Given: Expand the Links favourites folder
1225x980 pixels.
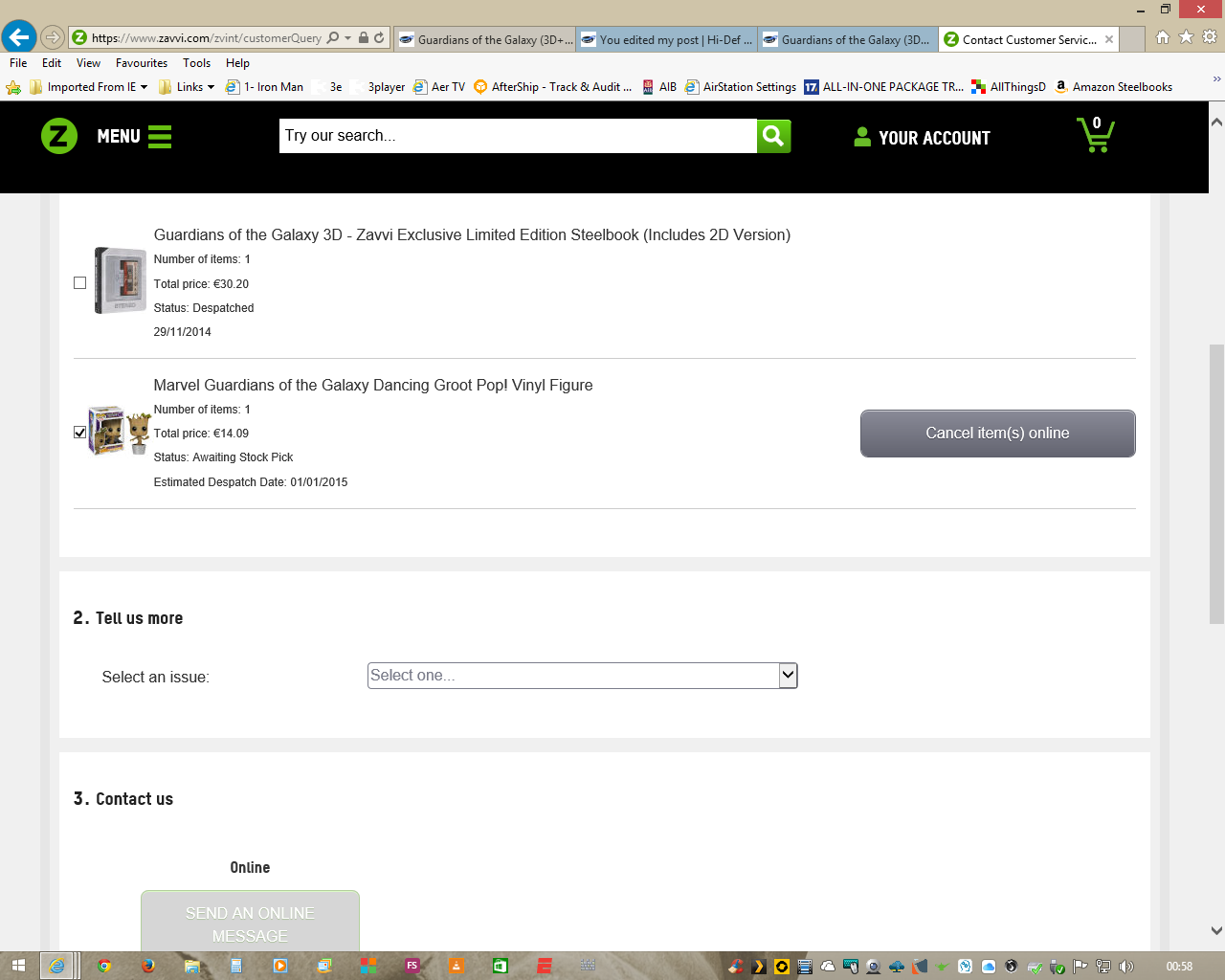Looking at the screenshot, I should click(187, 87).
